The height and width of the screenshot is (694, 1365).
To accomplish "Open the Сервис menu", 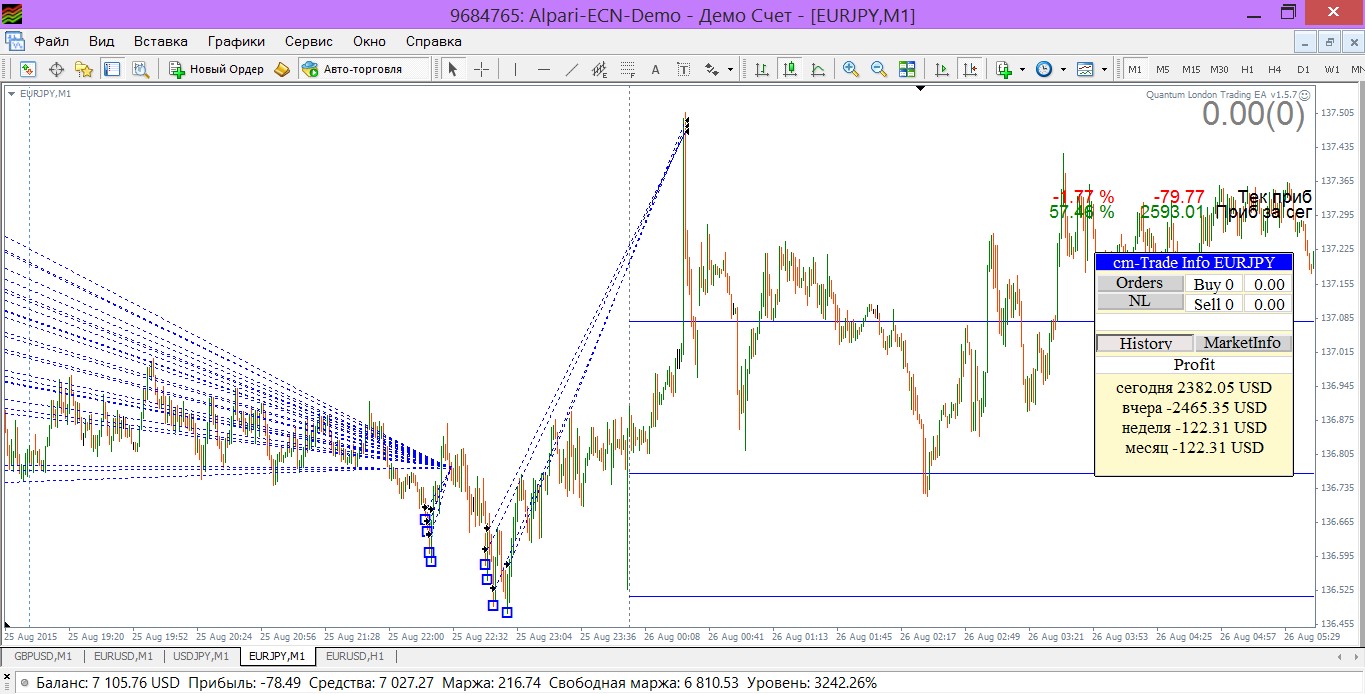I will click(x=309, y=41).
